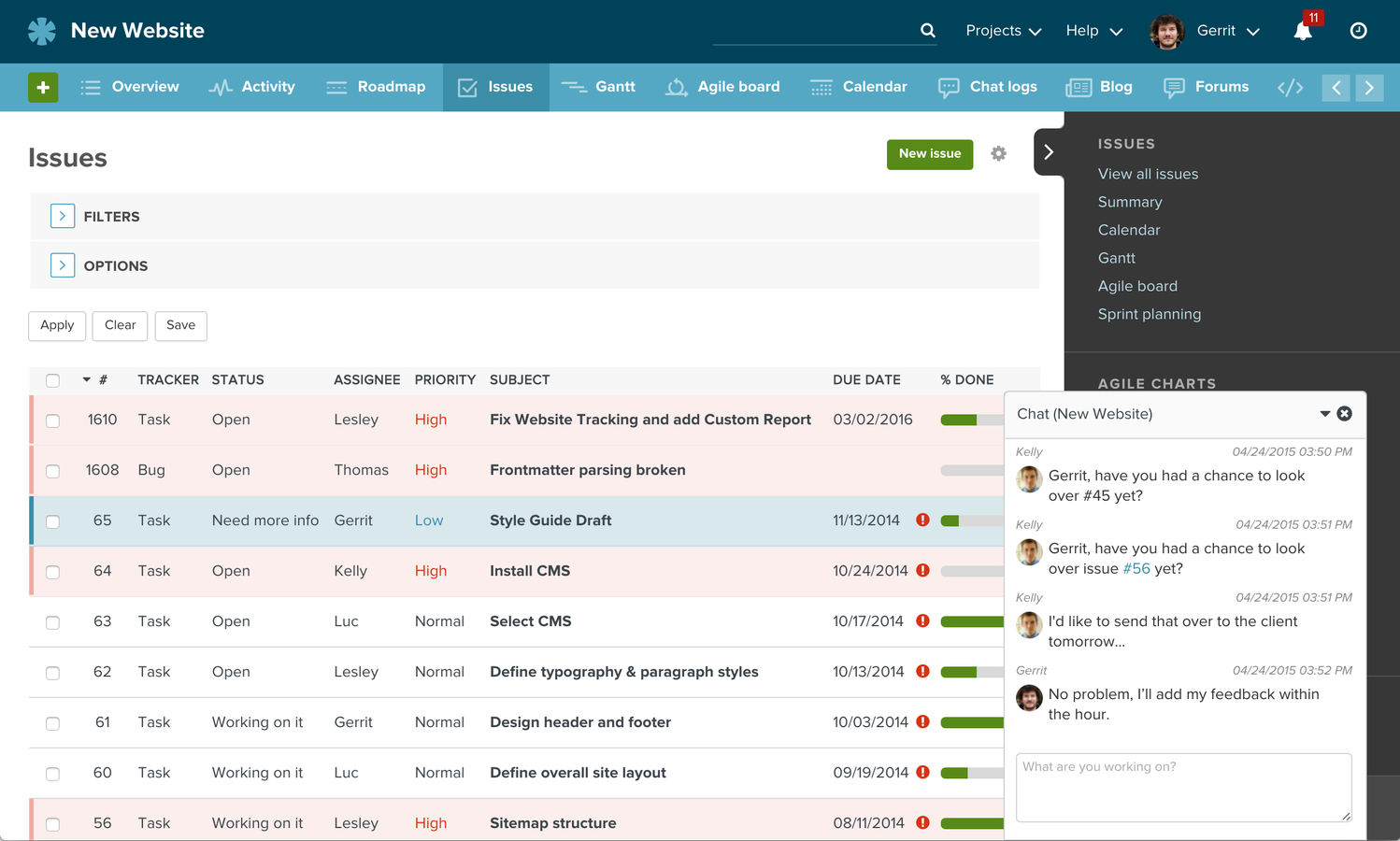Open the Projects dropdown menu
The height and width of the screenshot is (841, 1400).
1004,31
